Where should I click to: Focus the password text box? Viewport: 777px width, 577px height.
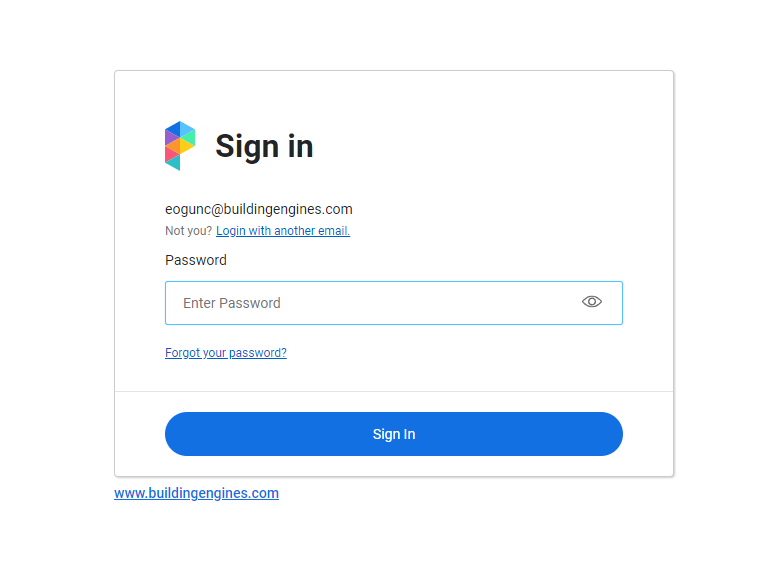(370, 303)
